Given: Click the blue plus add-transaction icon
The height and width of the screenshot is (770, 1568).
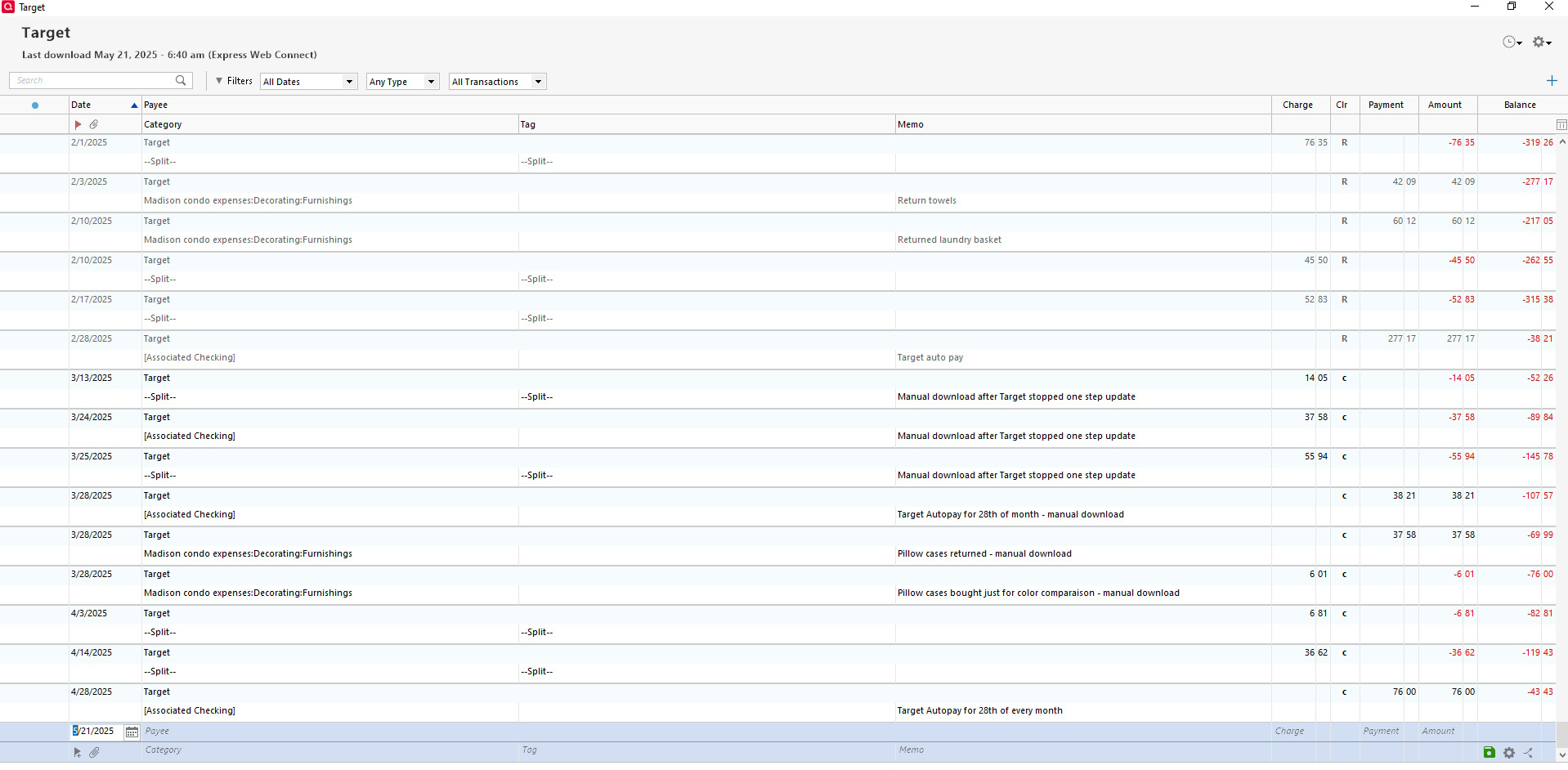Looking at the screenshot, I should tap(1552, 80).
